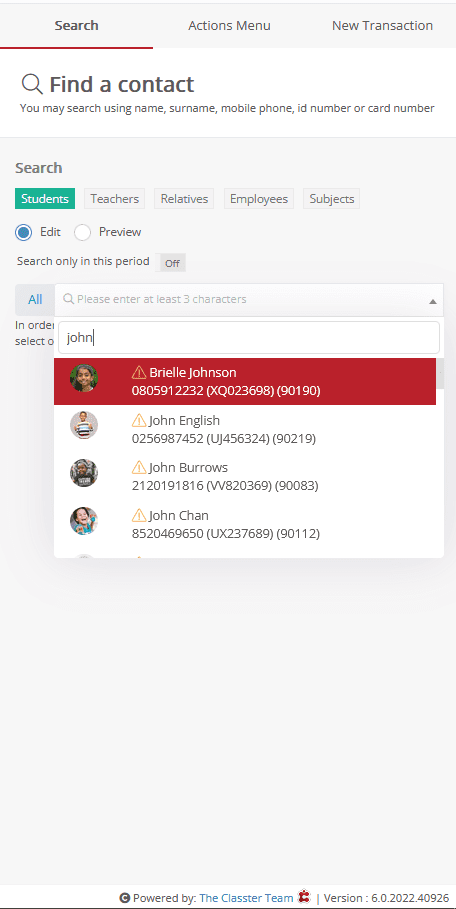Click John English's profile picture
456x909 pixels.
(x=84, y=426)
